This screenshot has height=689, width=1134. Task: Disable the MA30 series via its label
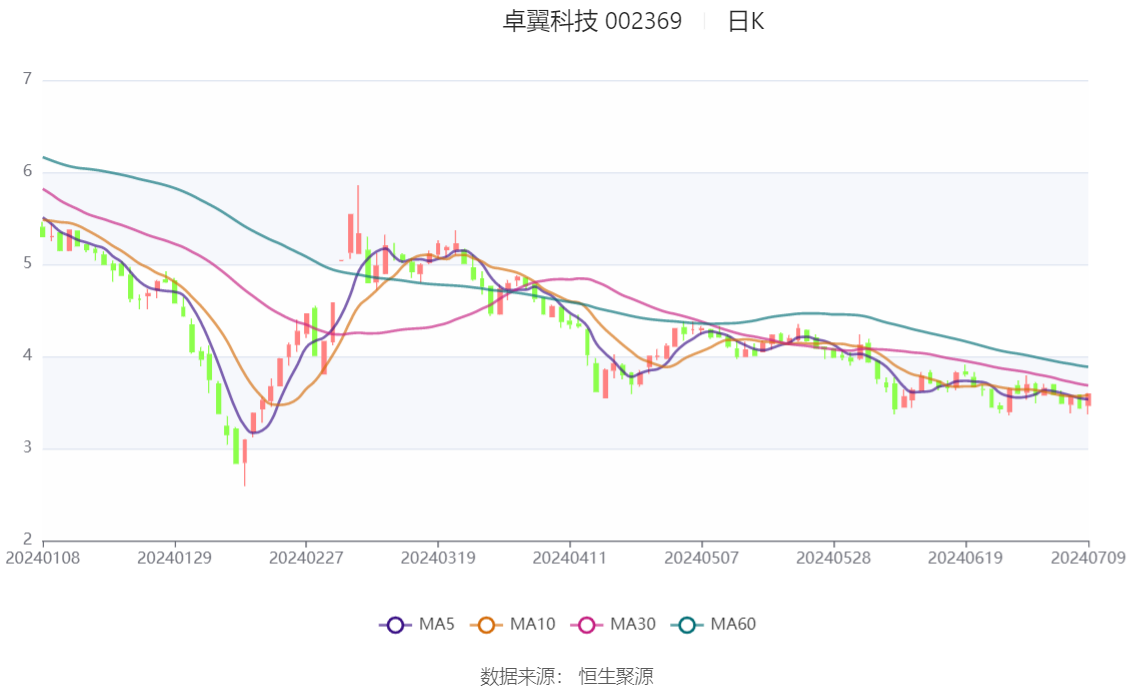(x=633, y=625)
